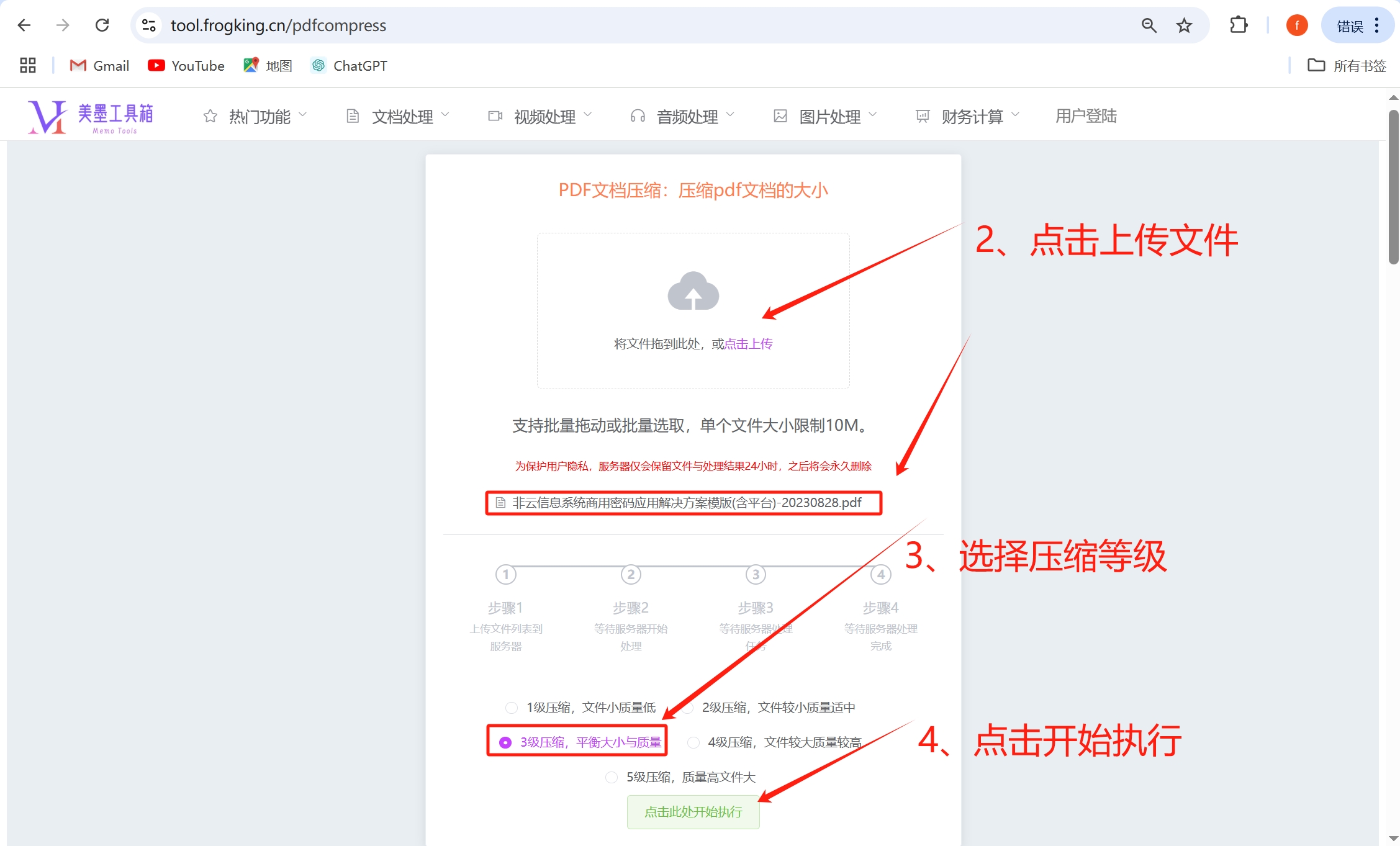This screenshot has width=1400, height=846.
Task: Open the Chrome apps grid icon
Action: tap(28, 66)
